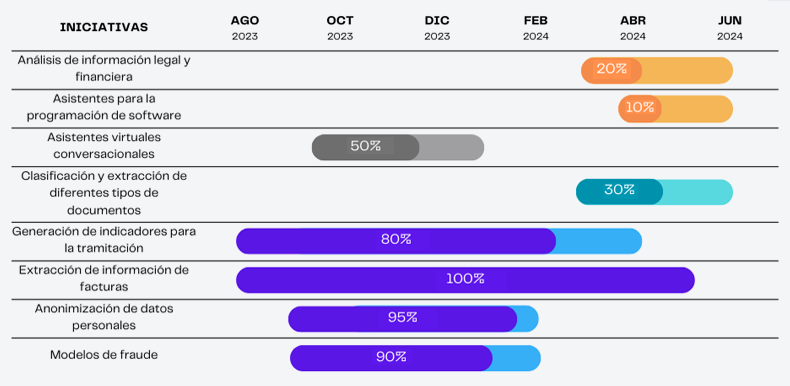Select Generación de indicadores para la tramitación

[x=104, y=239]
